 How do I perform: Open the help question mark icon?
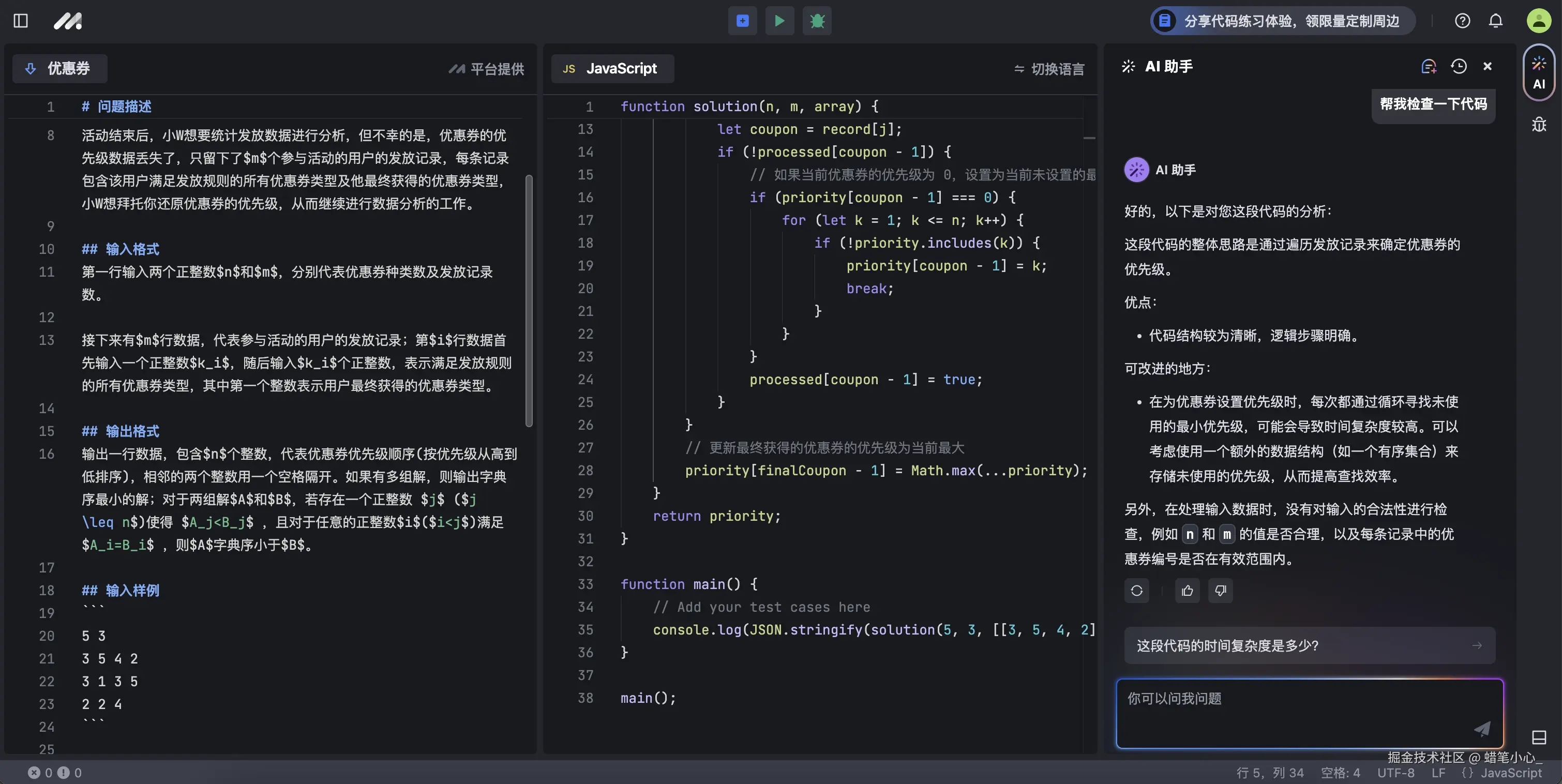tap(1462, 21)
